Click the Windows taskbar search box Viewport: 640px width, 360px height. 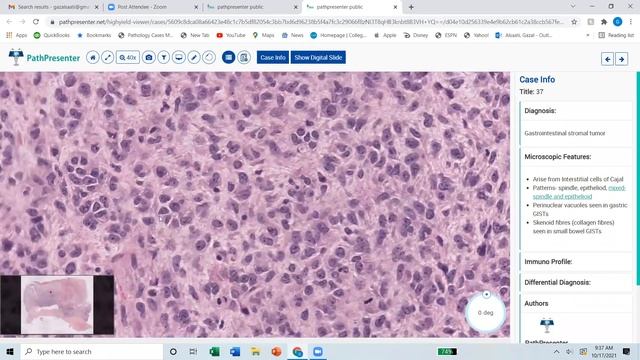coord(92,351)
